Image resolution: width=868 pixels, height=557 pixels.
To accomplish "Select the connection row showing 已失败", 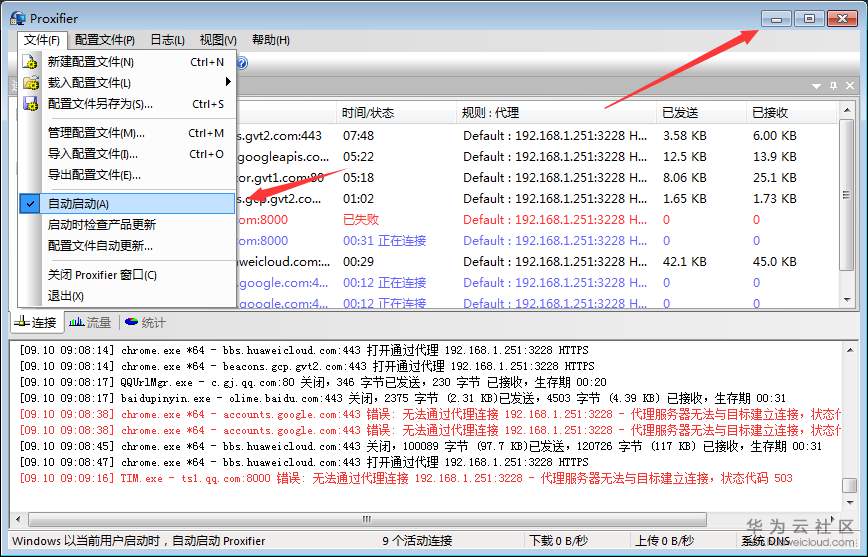I will pyautogui.click(x=537, y=220).
